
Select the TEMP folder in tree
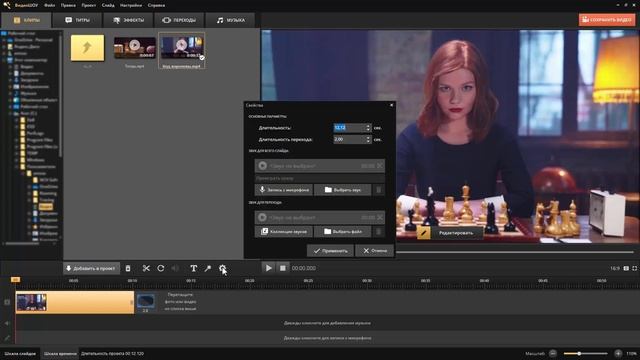(32, 153)
